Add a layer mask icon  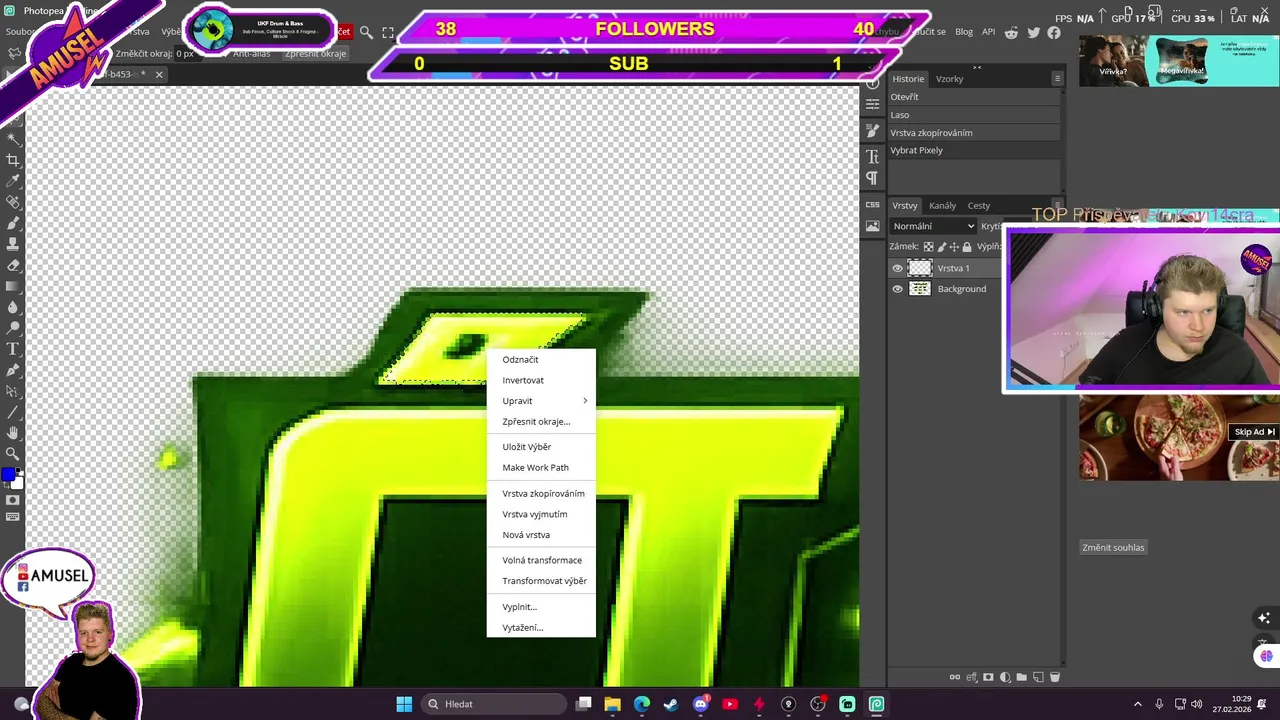coord(989,677)
